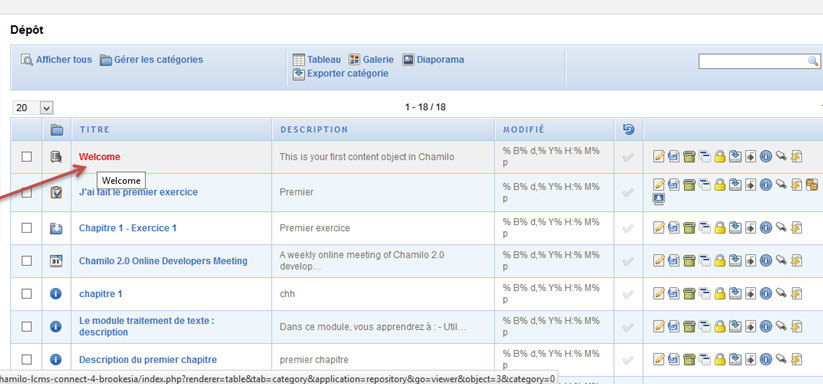The width and height of the screenshot is (823, 384).
Task: Click monitor preview icon in 'J'ai fait le premier exercice' row
Action: (659, 199)
